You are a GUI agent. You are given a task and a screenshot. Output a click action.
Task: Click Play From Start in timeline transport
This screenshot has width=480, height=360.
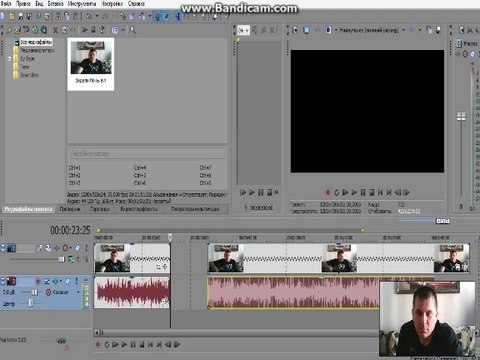click(115, 344)
